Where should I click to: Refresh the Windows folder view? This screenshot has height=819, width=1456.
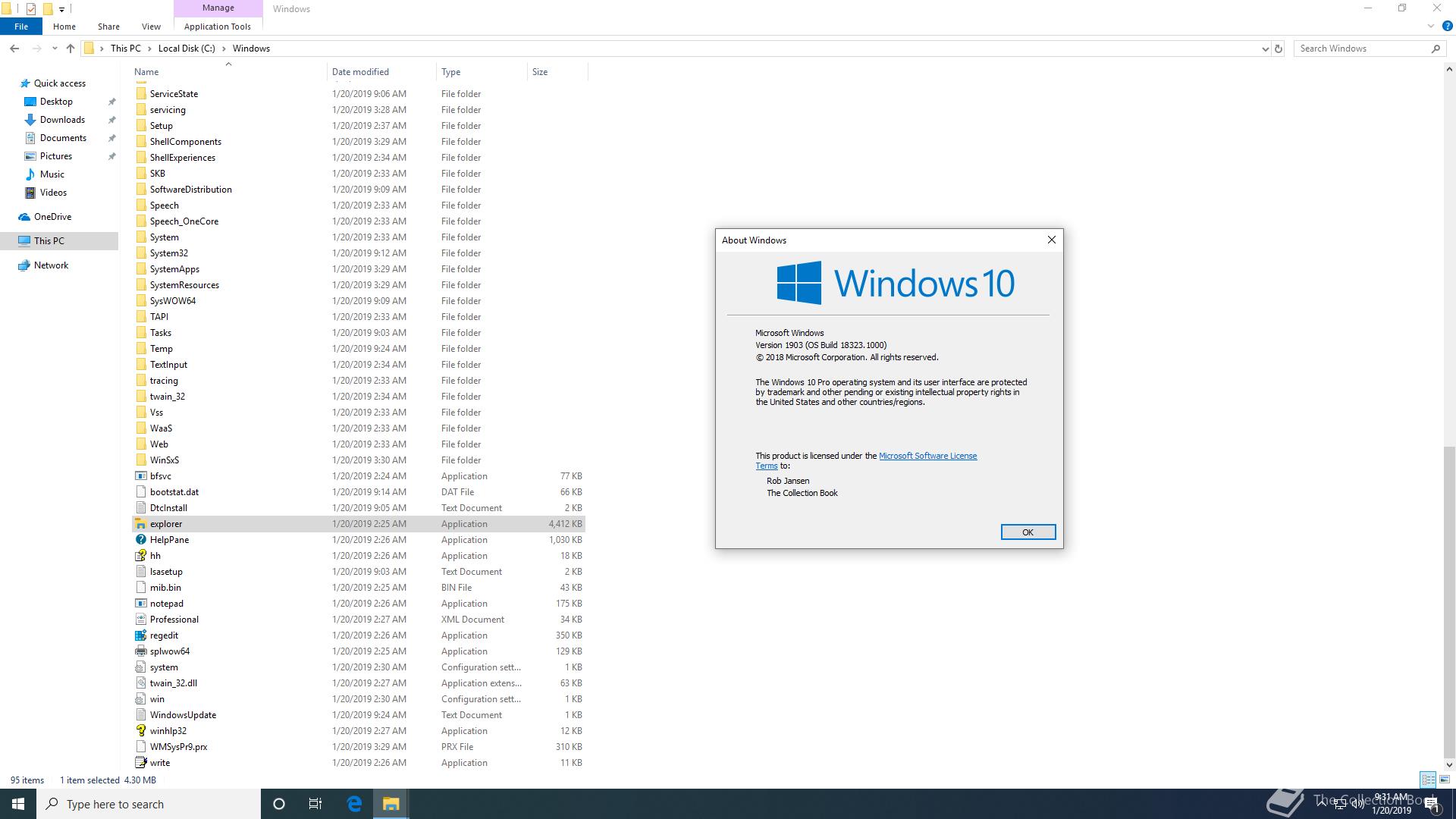click(x=1279, y=49)
